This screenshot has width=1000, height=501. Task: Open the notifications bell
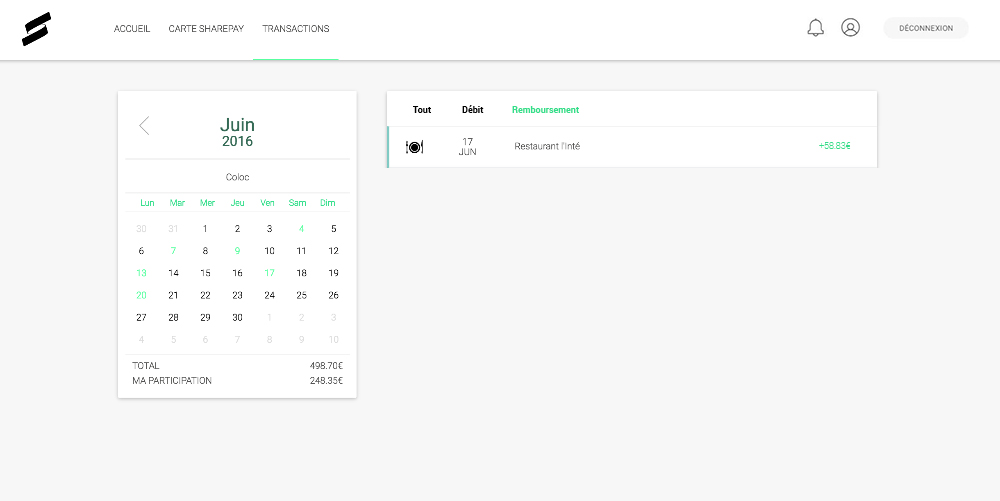[x=815, y=27]
